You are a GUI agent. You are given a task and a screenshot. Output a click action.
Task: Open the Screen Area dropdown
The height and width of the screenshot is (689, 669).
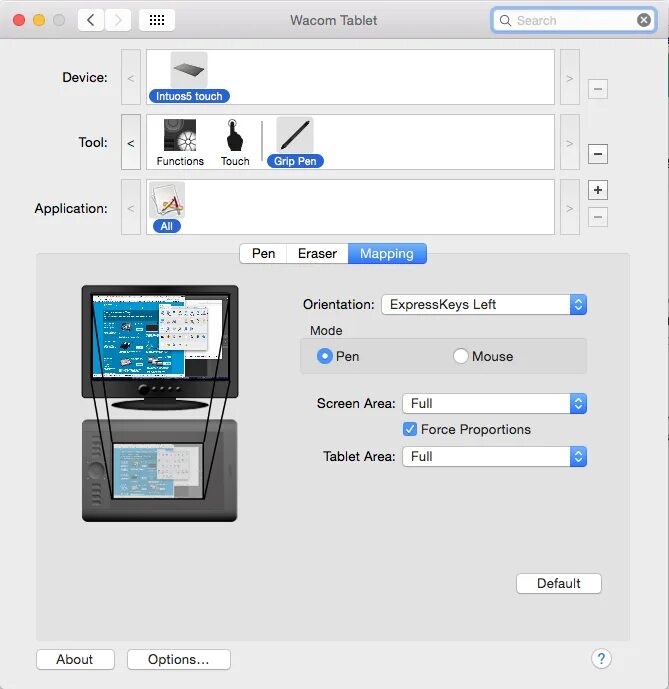(x=494, y=403)
